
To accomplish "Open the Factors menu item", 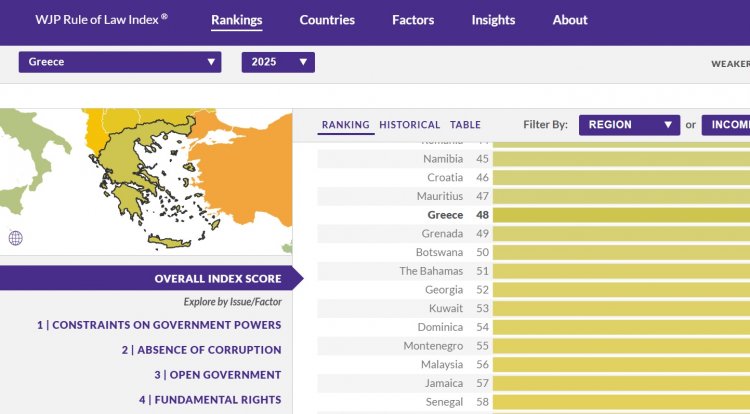I will [413, 20].
